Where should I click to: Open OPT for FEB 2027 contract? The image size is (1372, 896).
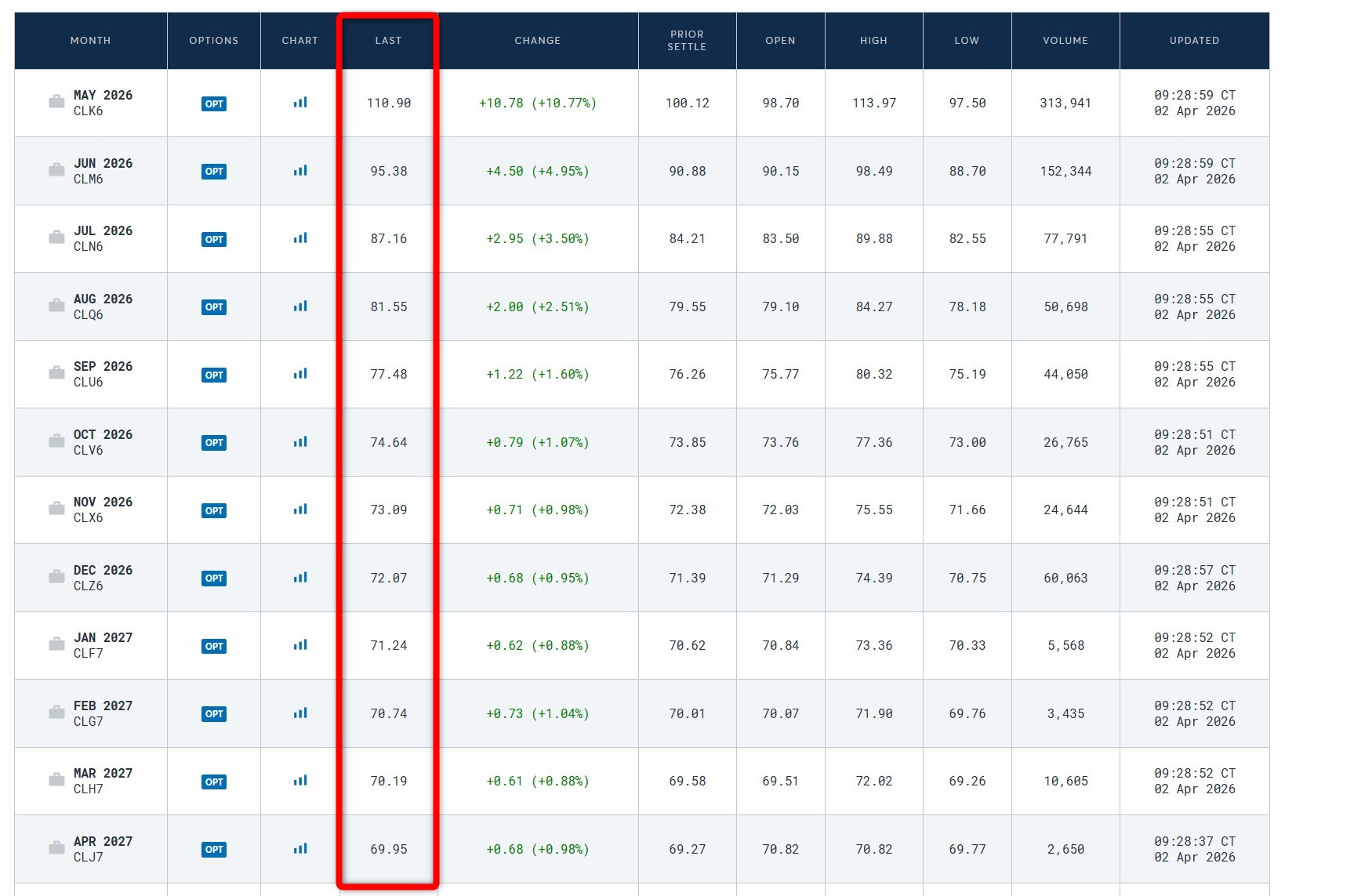[x=214, y=714]
